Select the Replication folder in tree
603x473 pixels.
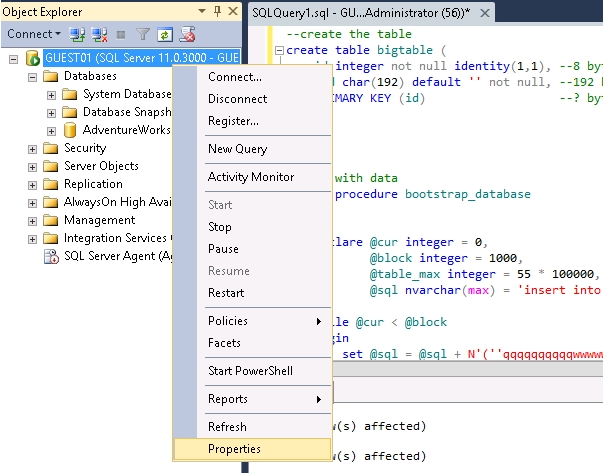93,184
